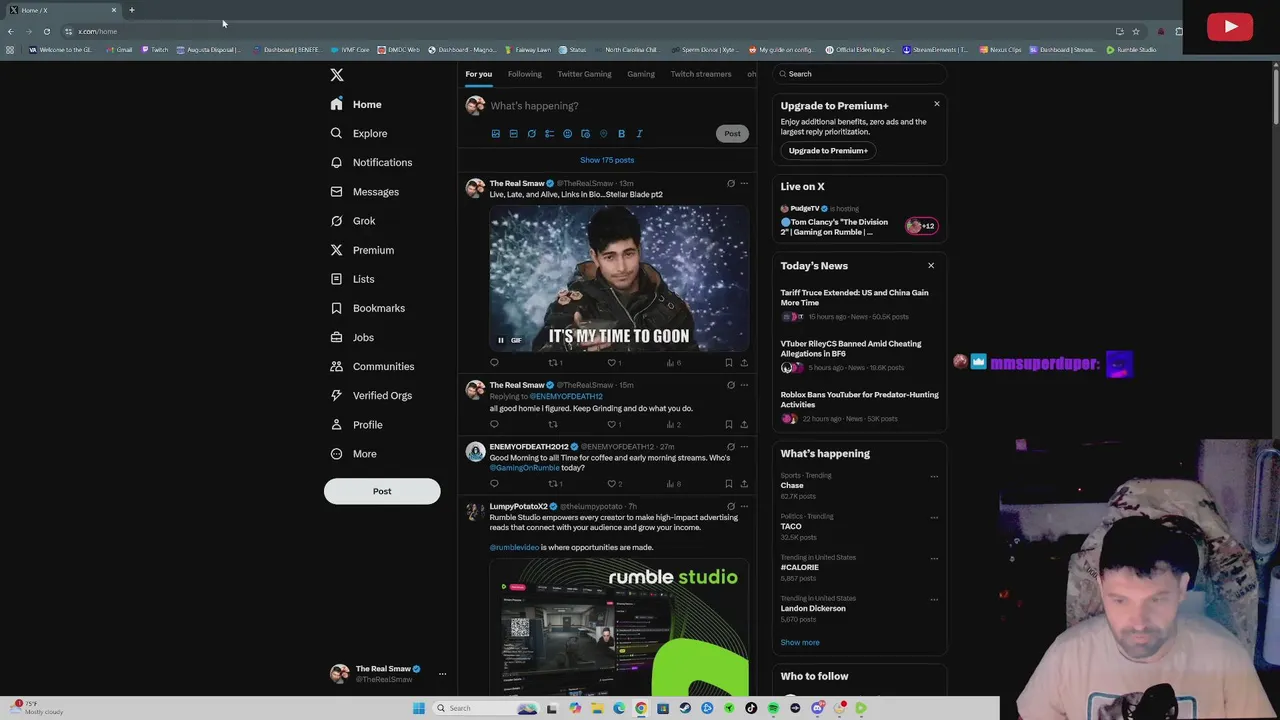Click the Upgrade to Premium+ button
This screenshot has height=720, width=1280.
tap(828, 151)
